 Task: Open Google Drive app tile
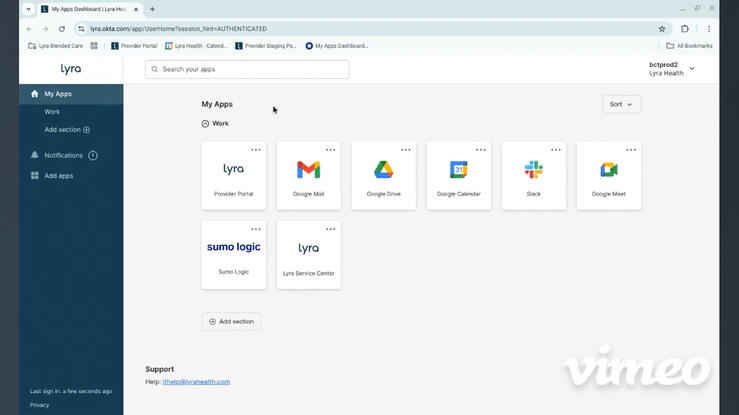pyautogui.click(x=383, y=176)
